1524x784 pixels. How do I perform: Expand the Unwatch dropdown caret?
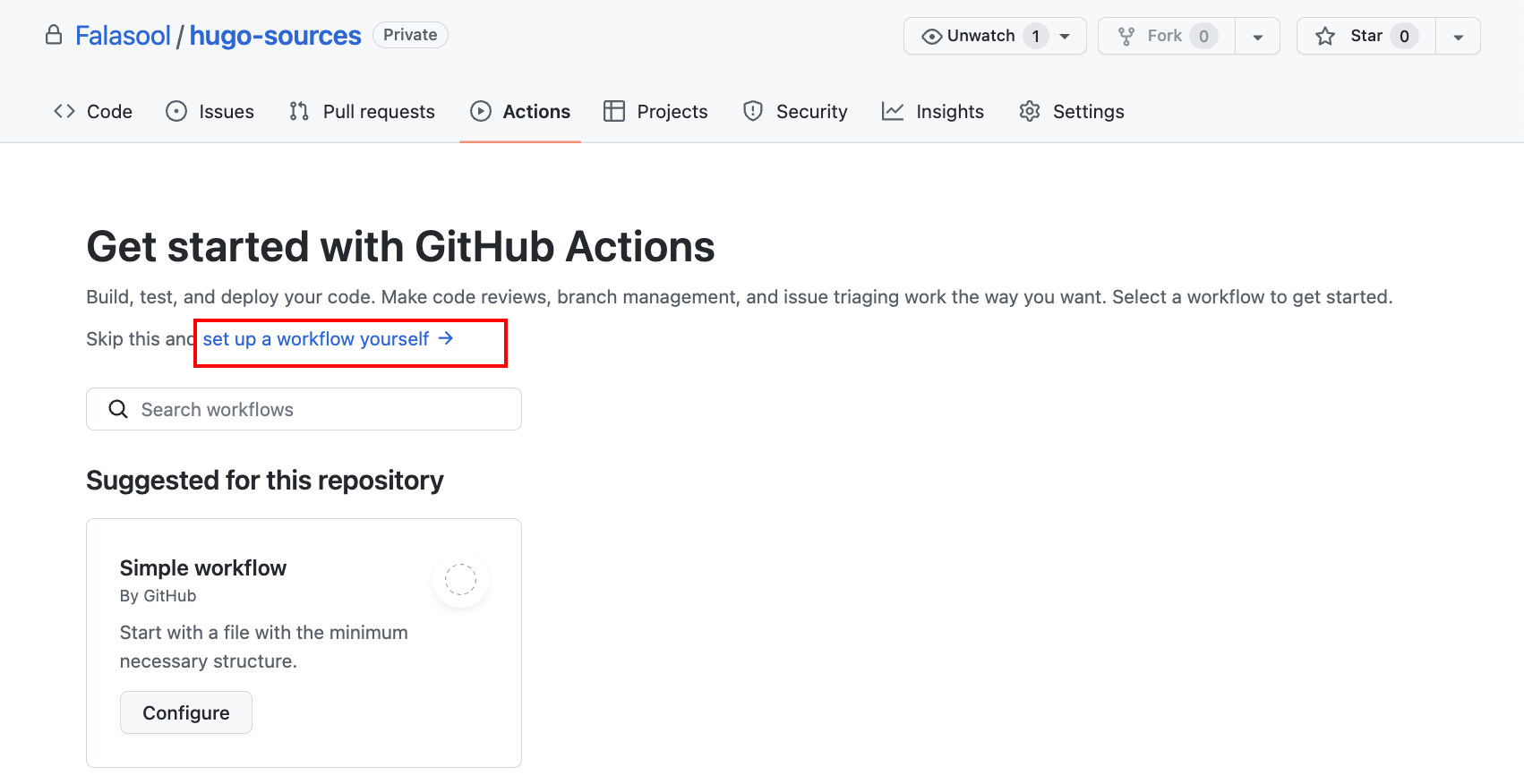(x=1065, y=37)
